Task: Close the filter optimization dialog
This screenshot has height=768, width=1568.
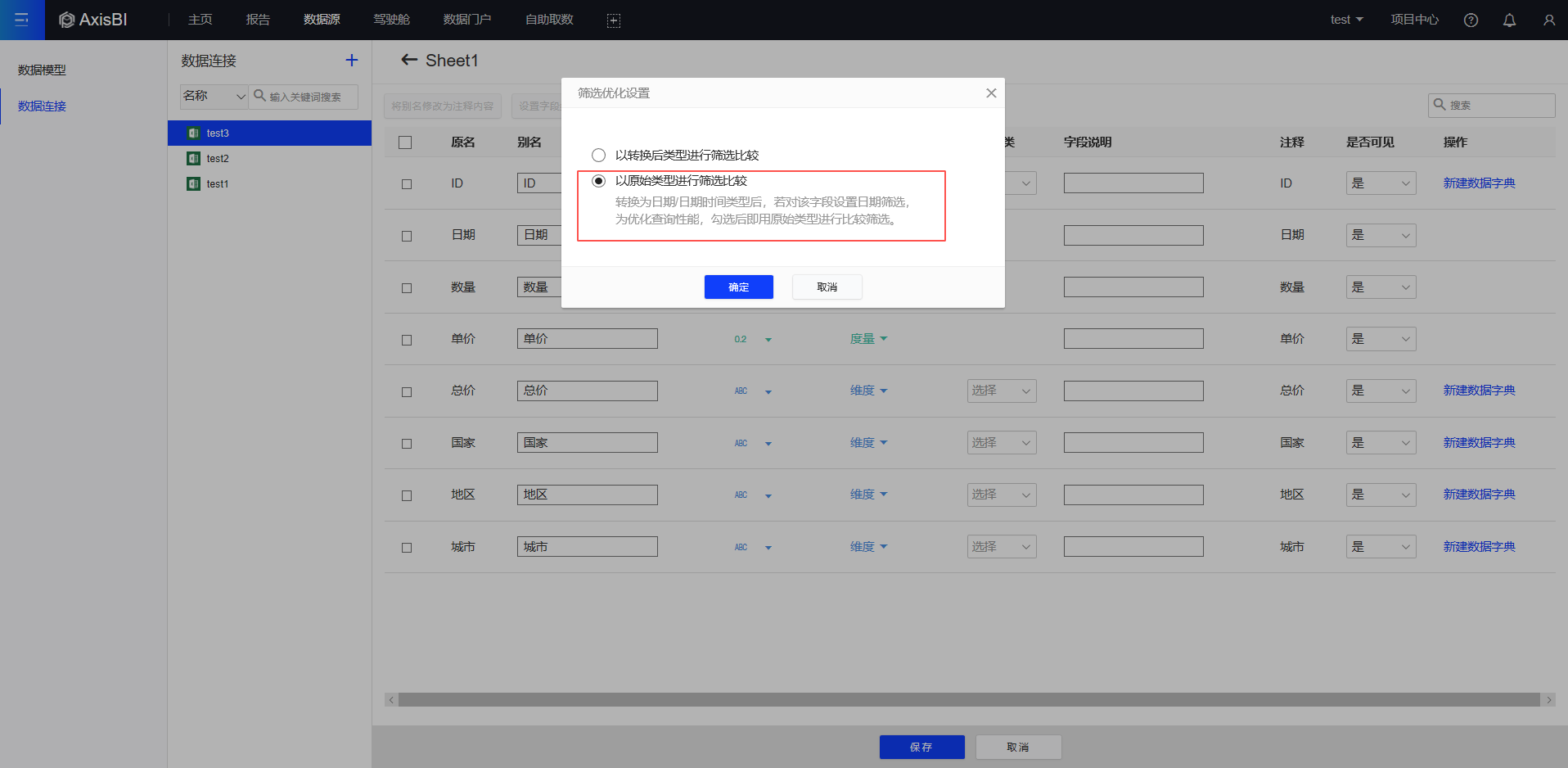Action: click(991, 93)
